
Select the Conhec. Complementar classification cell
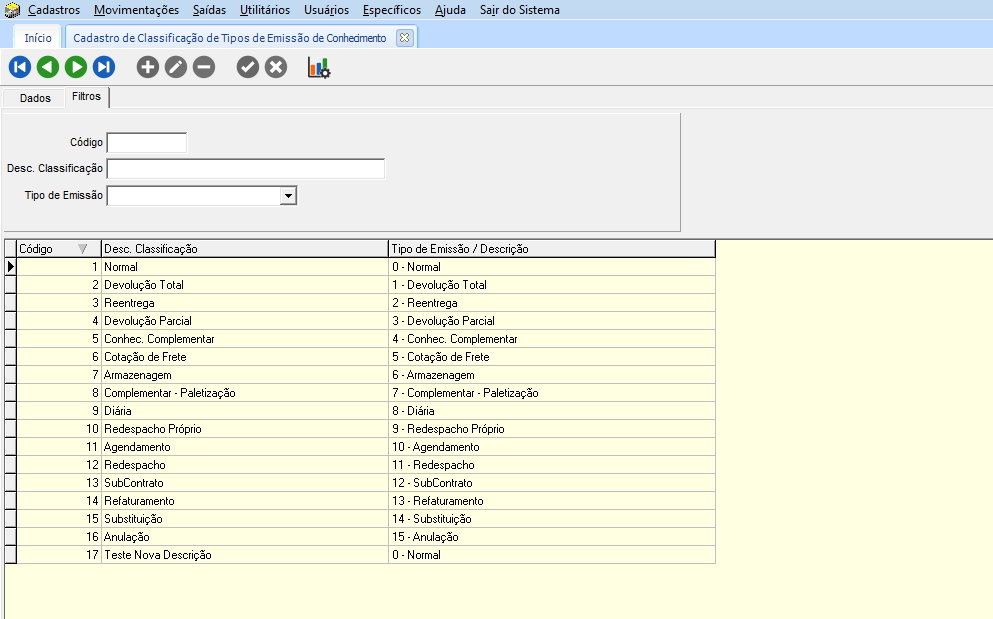[x=244, y=339]
